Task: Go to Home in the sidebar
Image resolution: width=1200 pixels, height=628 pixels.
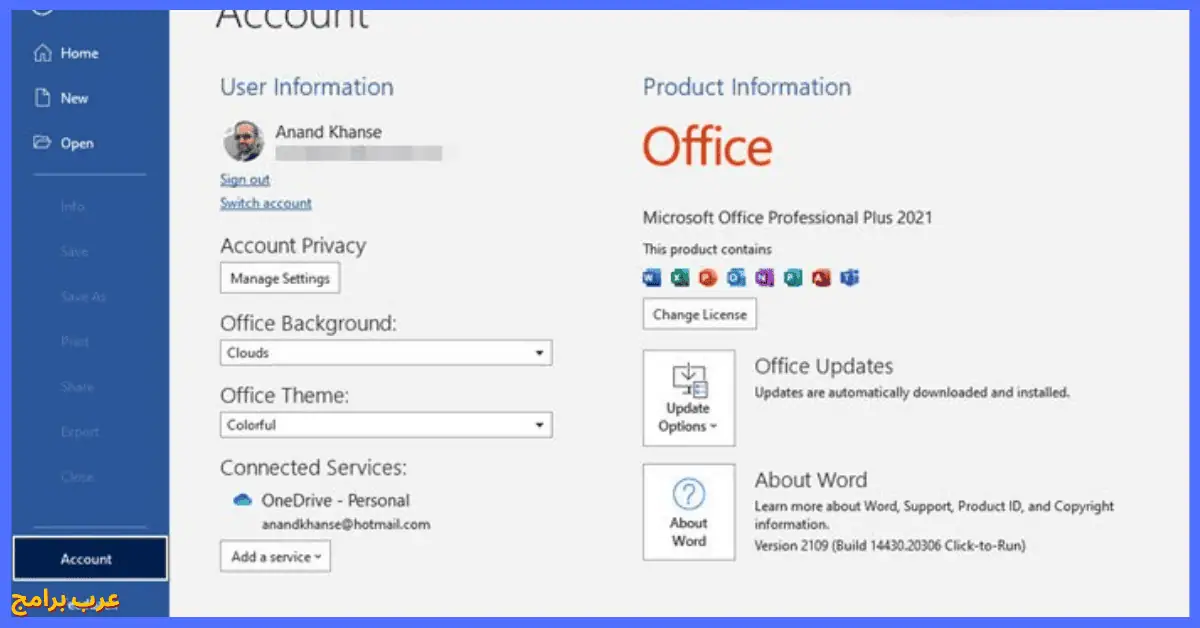Action: pos(66,53)
